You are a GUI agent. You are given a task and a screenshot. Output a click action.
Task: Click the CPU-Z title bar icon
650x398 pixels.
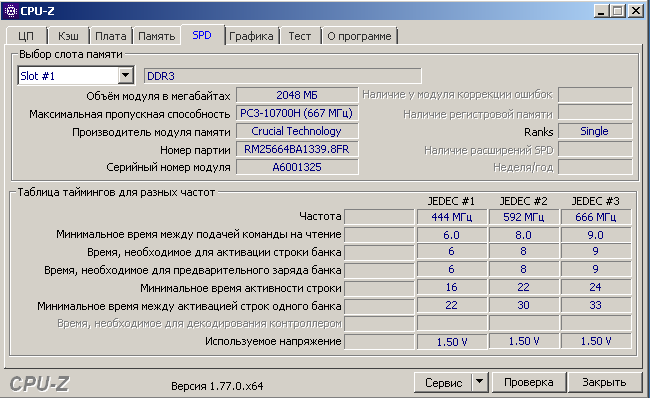click(11, 11)
